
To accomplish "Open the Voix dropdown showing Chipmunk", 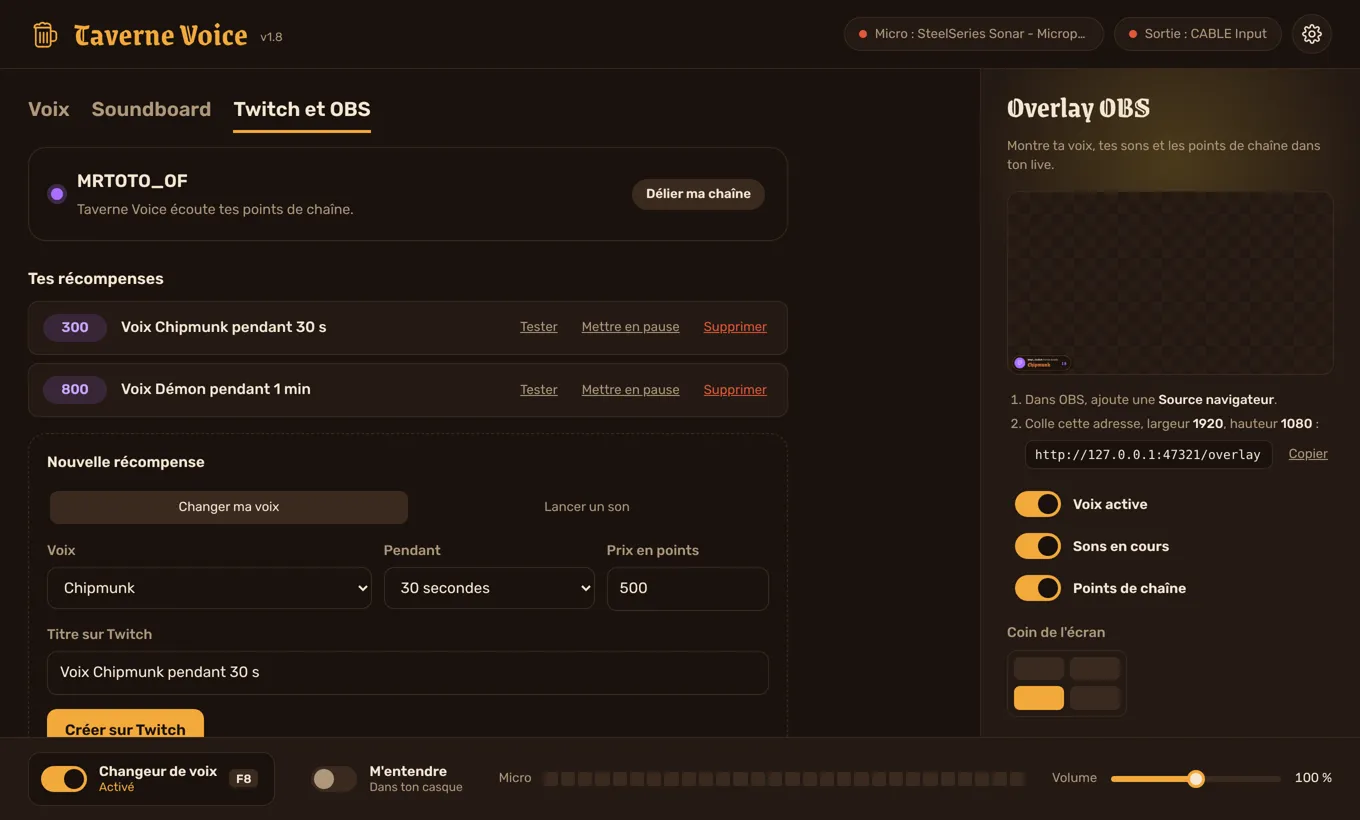I will [x=209, y=589].
